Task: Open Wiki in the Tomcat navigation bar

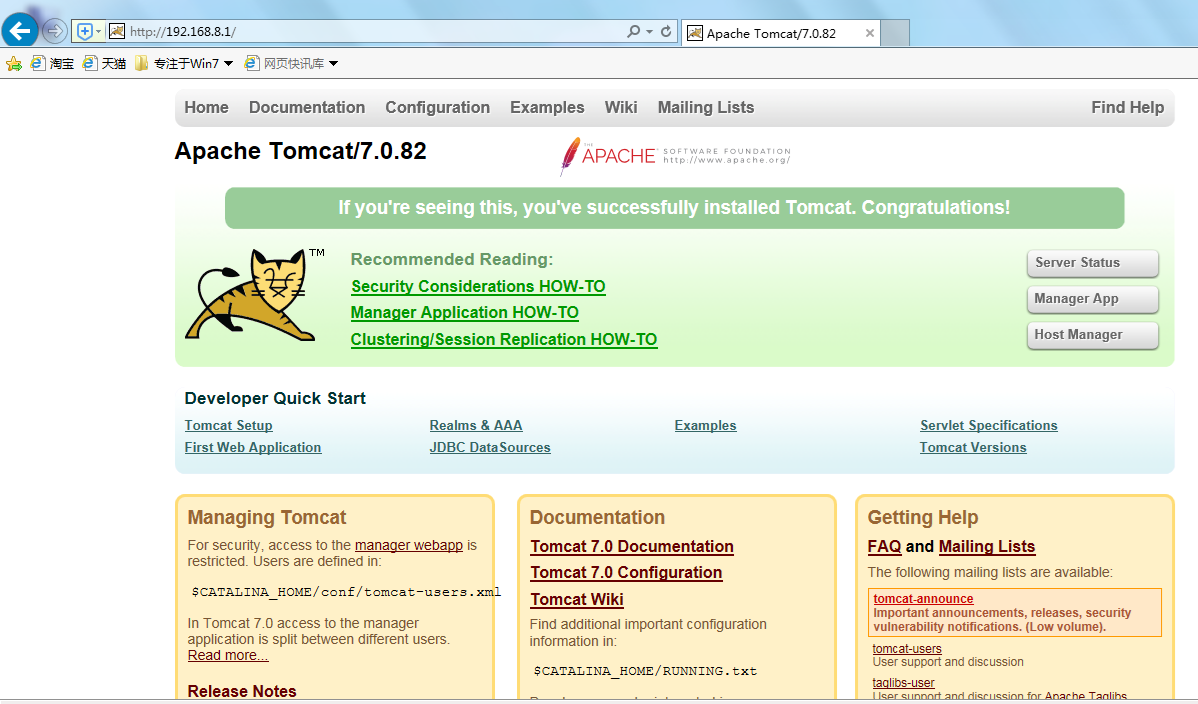Action: (621, 108)
